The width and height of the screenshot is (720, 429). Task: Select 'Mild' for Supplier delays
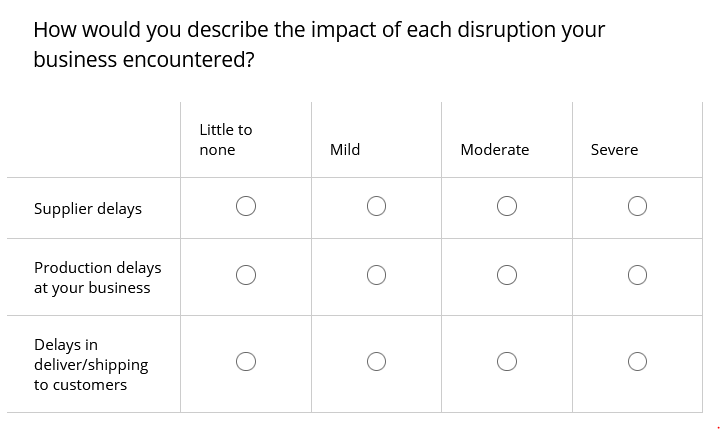pos(376,206)
